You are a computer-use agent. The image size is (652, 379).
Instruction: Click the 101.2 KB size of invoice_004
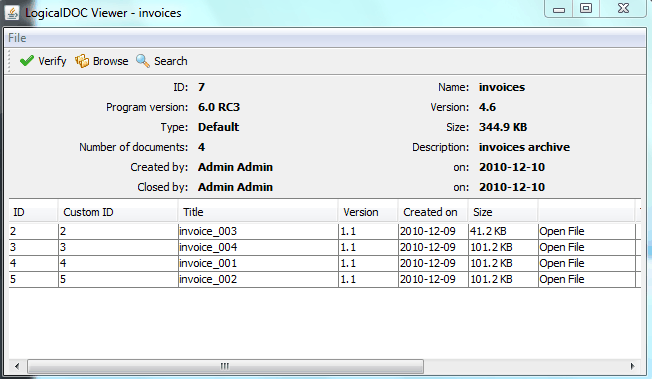click(503, 247)
